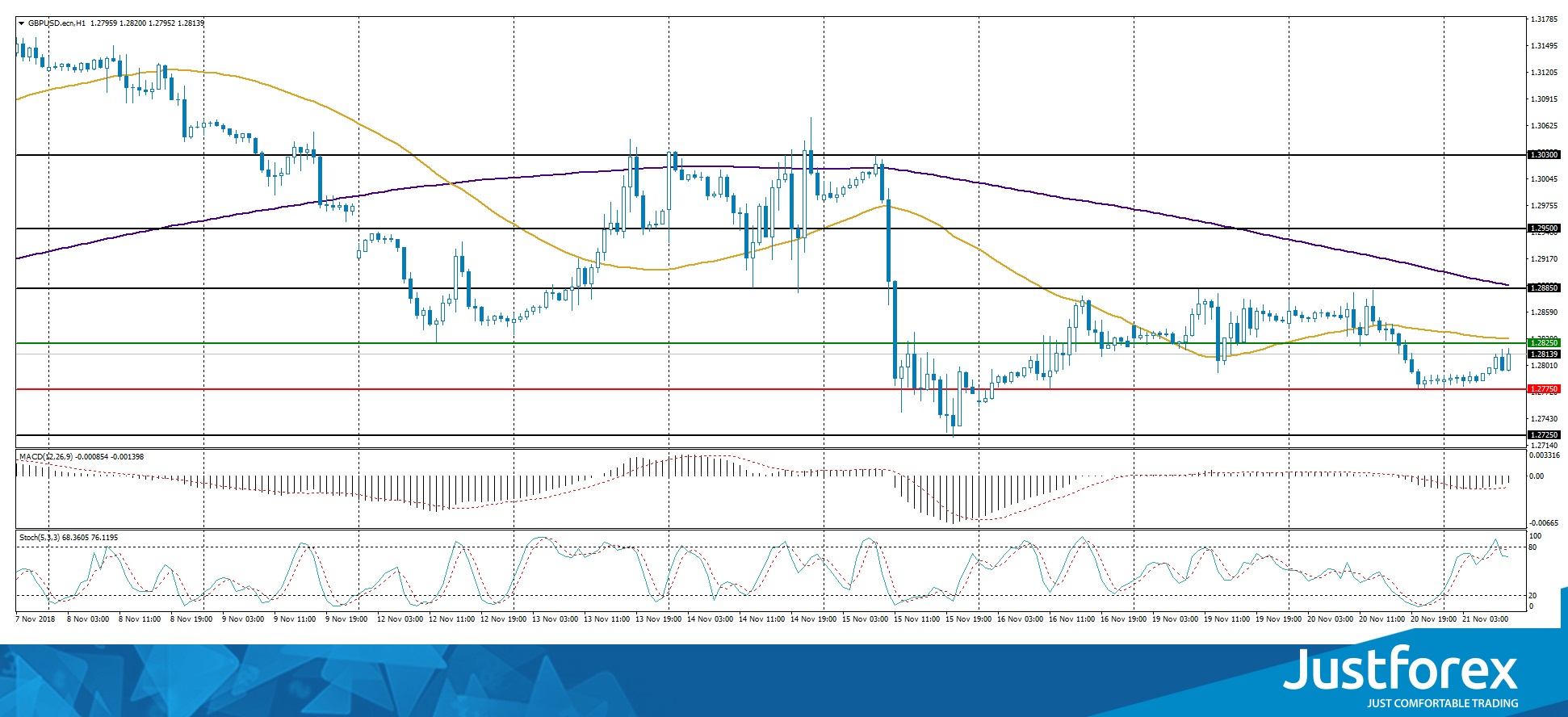Image resolution: width=1568 pixels, height=717 pixels.
Task: Click the 8 Nov 11:00 time label
Action: (140, 619)
